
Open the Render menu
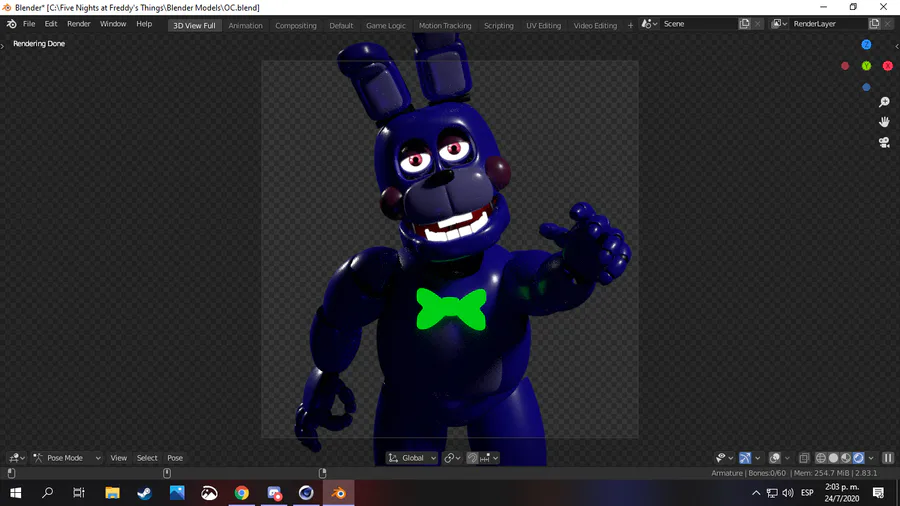pos(79,24)
